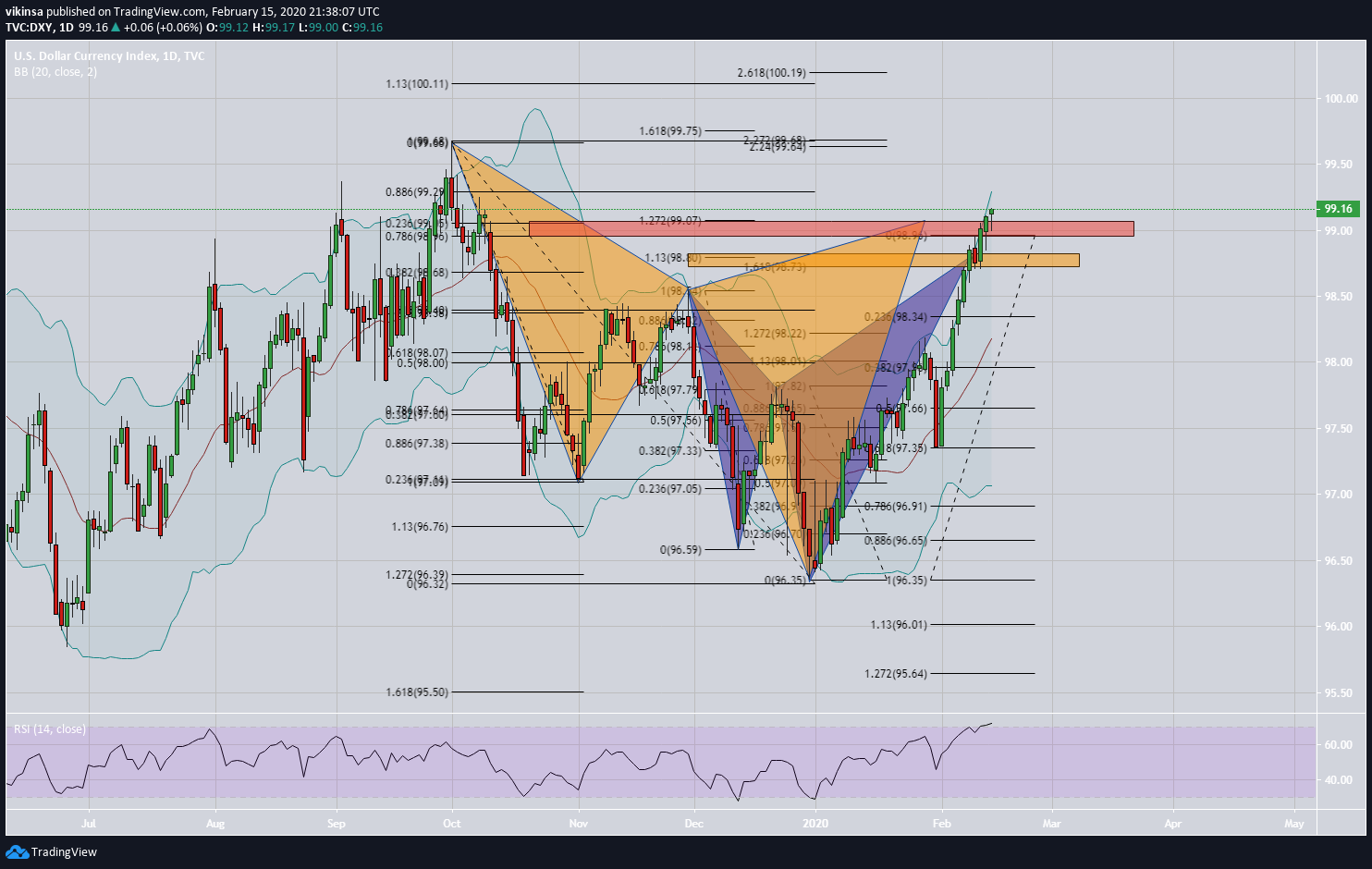
Task: Click the vikinsa published header line
Action: click(x=192, y=11)
